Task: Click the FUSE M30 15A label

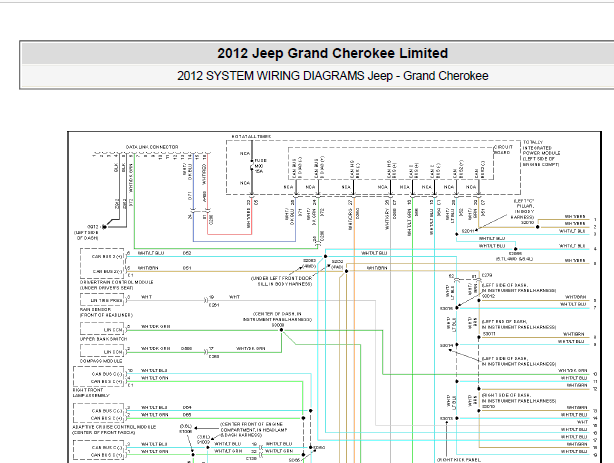Action: (260, 166)
